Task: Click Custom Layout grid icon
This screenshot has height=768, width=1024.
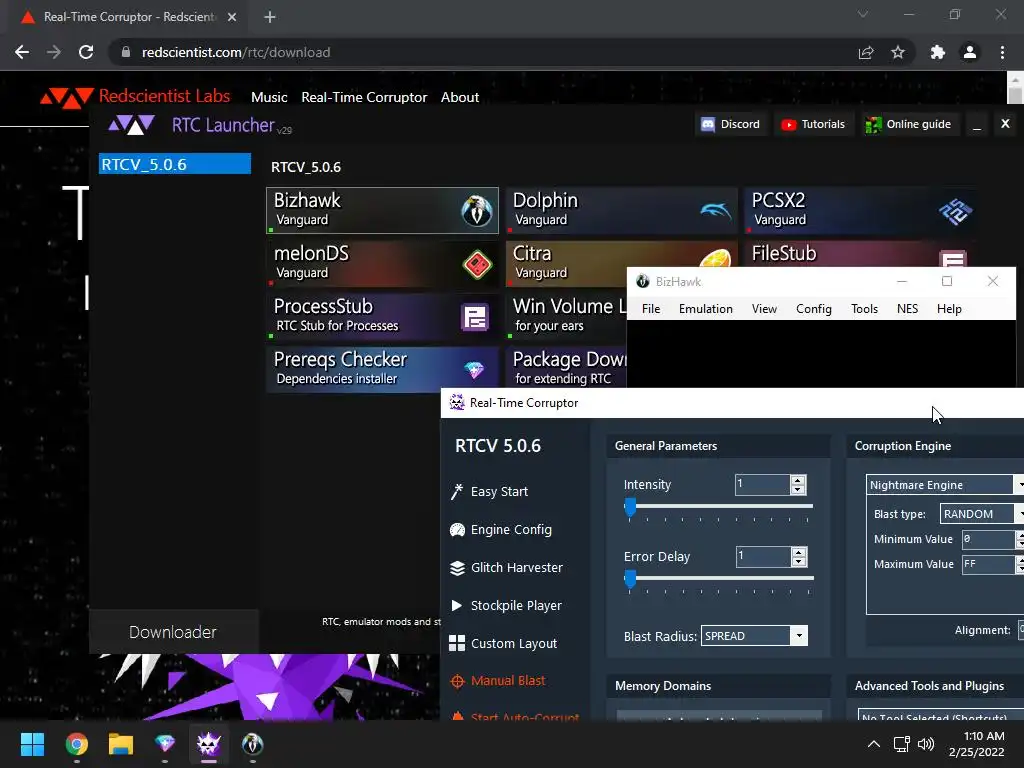Action: tap(457, 643)
